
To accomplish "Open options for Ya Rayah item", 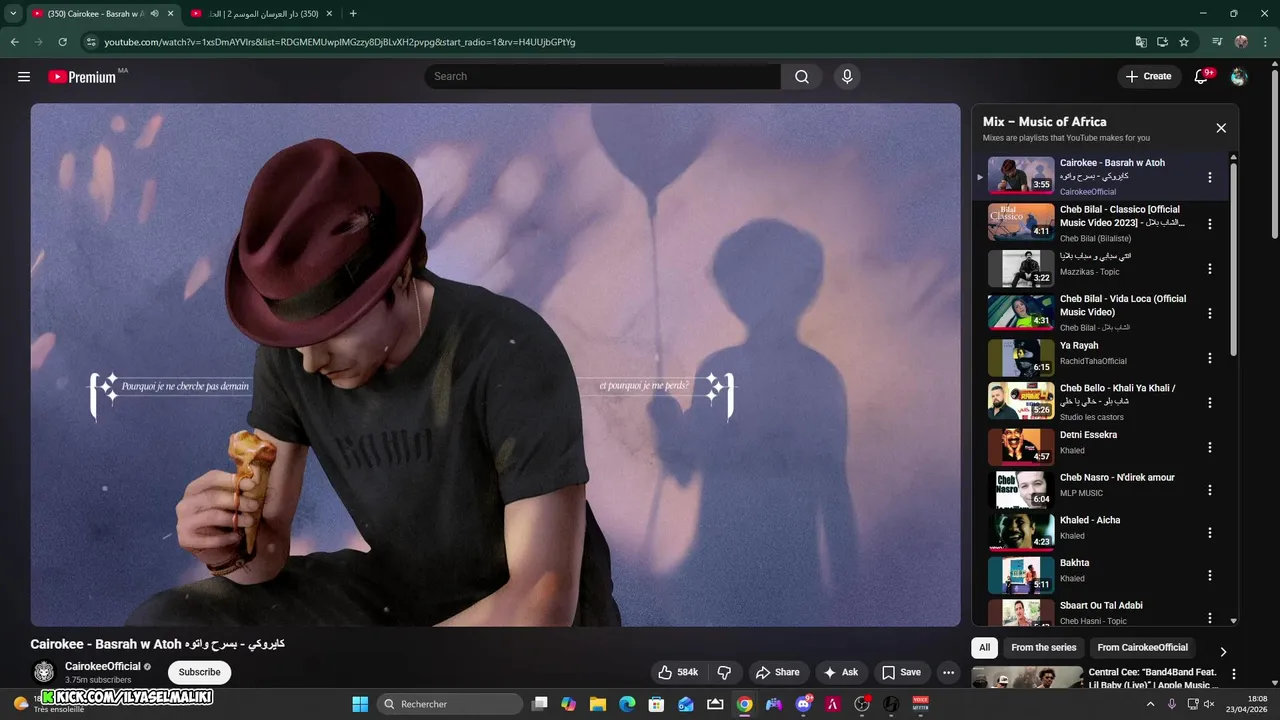I will point(1209,358).
